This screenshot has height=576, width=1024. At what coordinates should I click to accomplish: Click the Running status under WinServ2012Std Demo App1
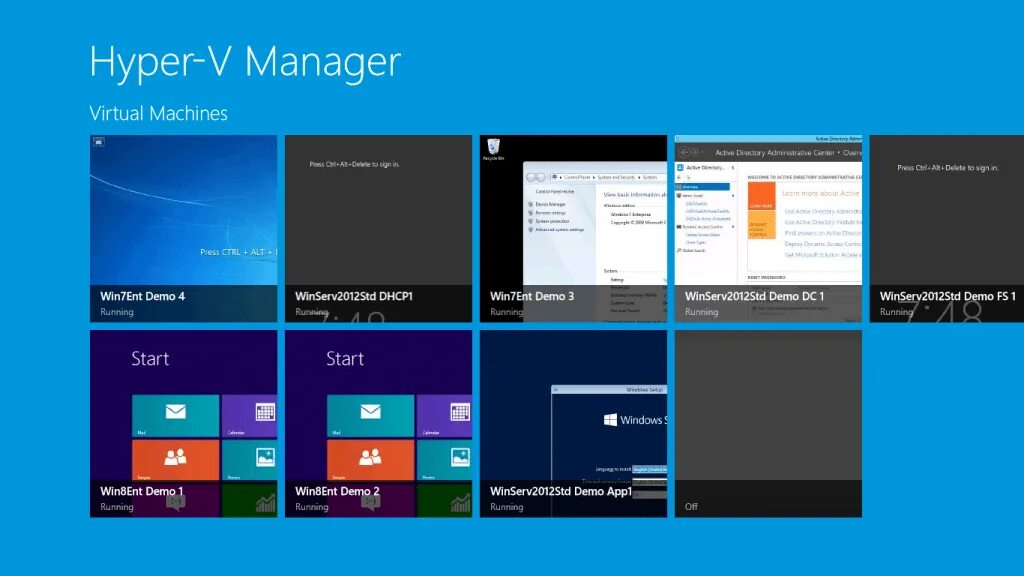pos(507,507)
